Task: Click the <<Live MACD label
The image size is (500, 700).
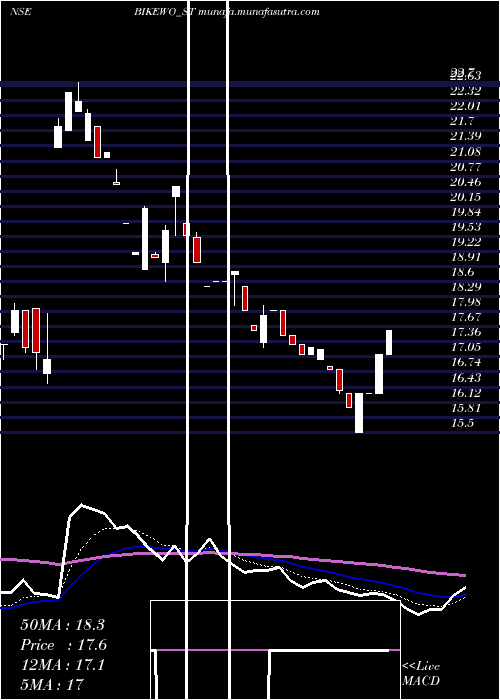Action: (x=421, y=674)
